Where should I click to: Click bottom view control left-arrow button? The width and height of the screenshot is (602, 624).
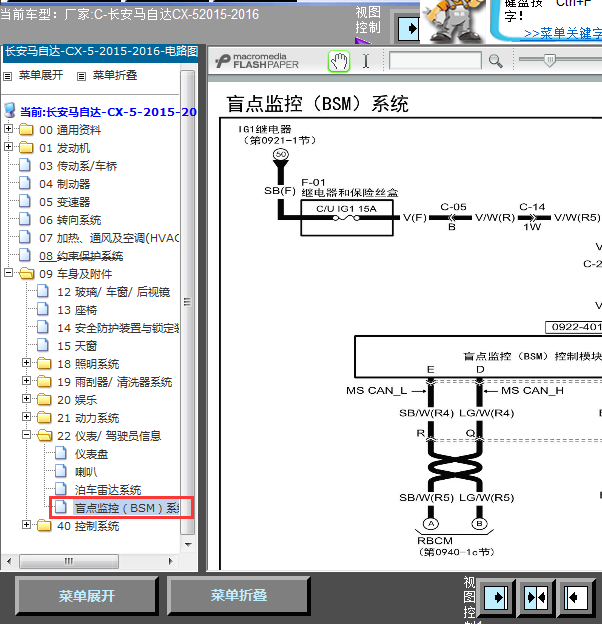(576, 597)
